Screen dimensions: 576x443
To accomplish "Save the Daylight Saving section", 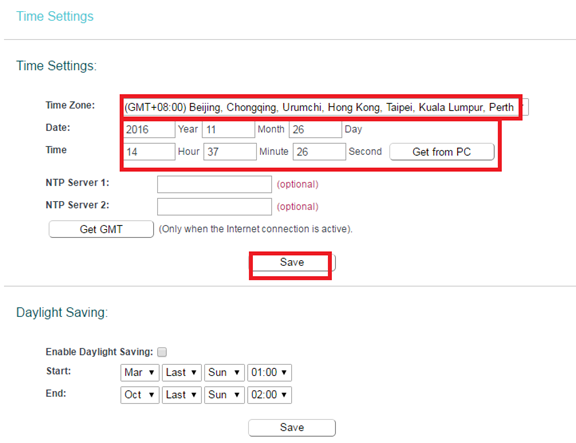I will click(292, 428).
